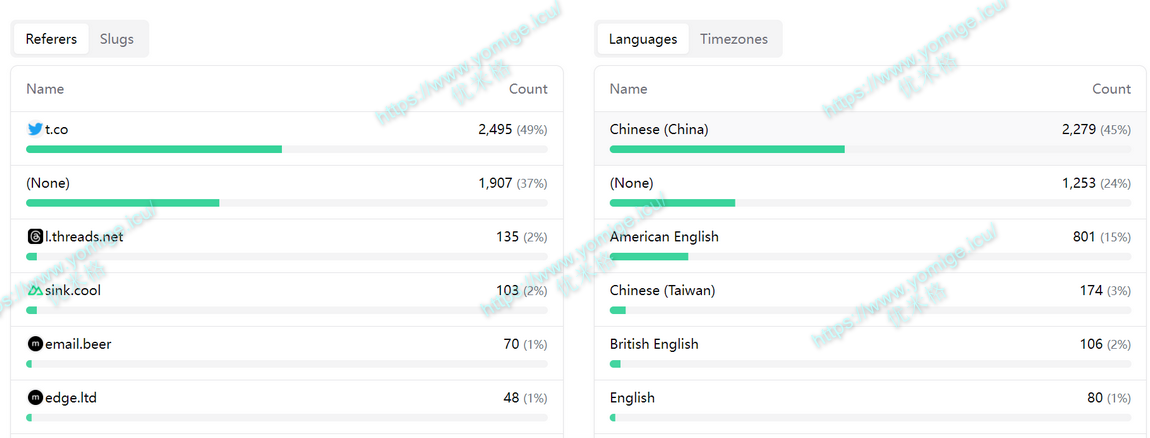Click the Chinese (China) progress bar
Screen dimensions: 1150x438
coord(727,149)
